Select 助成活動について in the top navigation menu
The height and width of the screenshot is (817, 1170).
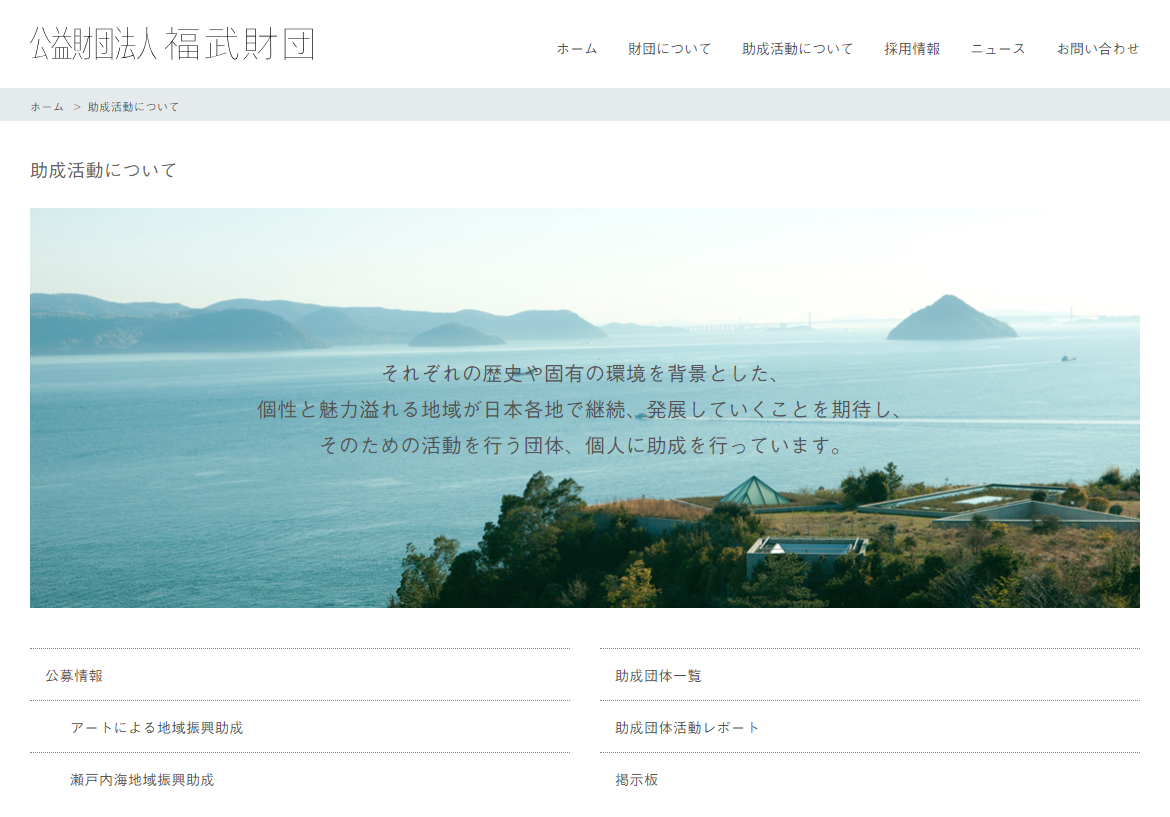click(797, 49)
